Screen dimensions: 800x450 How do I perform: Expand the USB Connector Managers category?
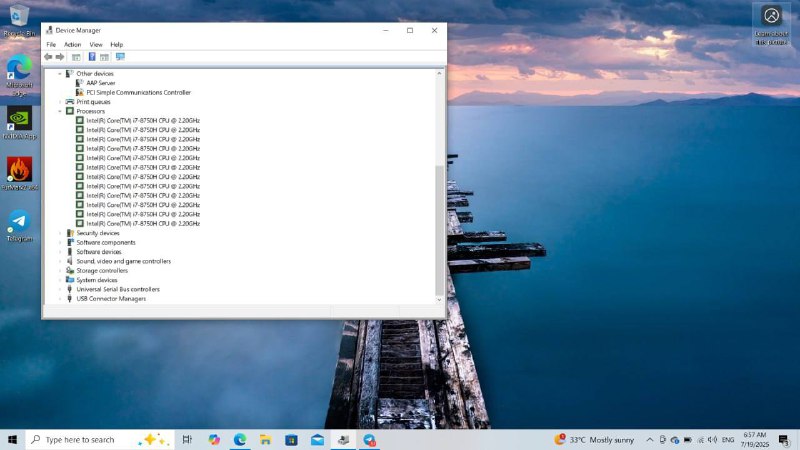point(60,298)
